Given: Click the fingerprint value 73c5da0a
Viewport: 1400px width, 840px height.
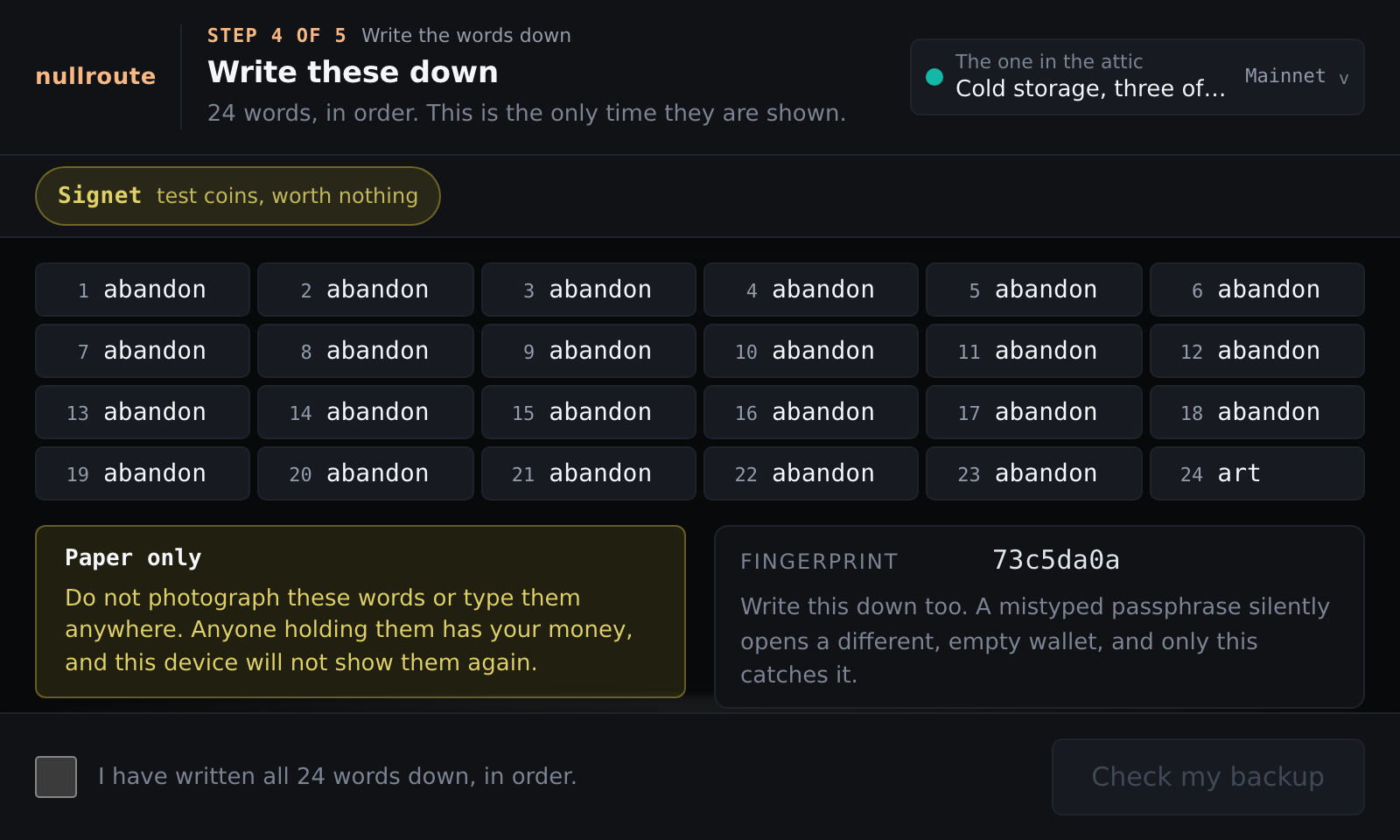Looking at the screenshot, I should click(1056, 560).
